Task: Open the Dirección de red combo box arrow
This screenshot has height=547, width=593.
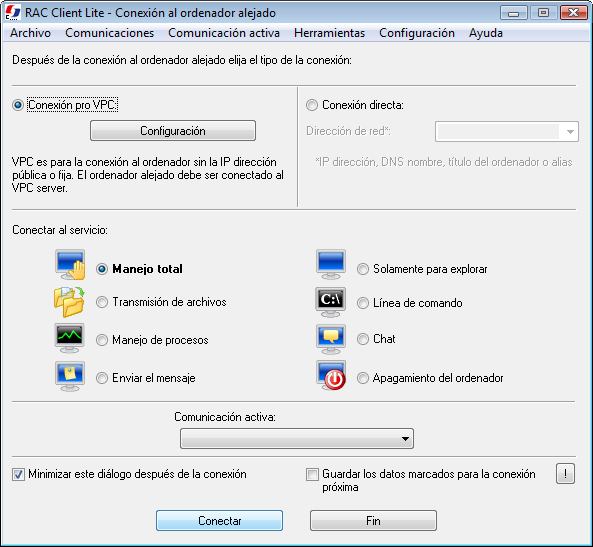Action: [570, 132]
